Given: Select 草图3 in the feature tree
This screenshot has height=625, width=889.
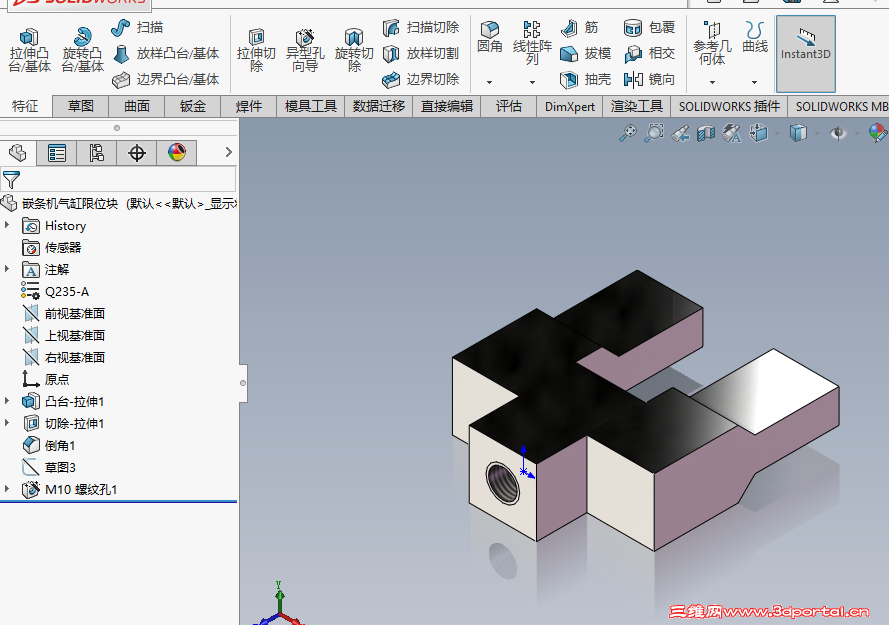Looking at the screenshot, I should tap(49, 467).
